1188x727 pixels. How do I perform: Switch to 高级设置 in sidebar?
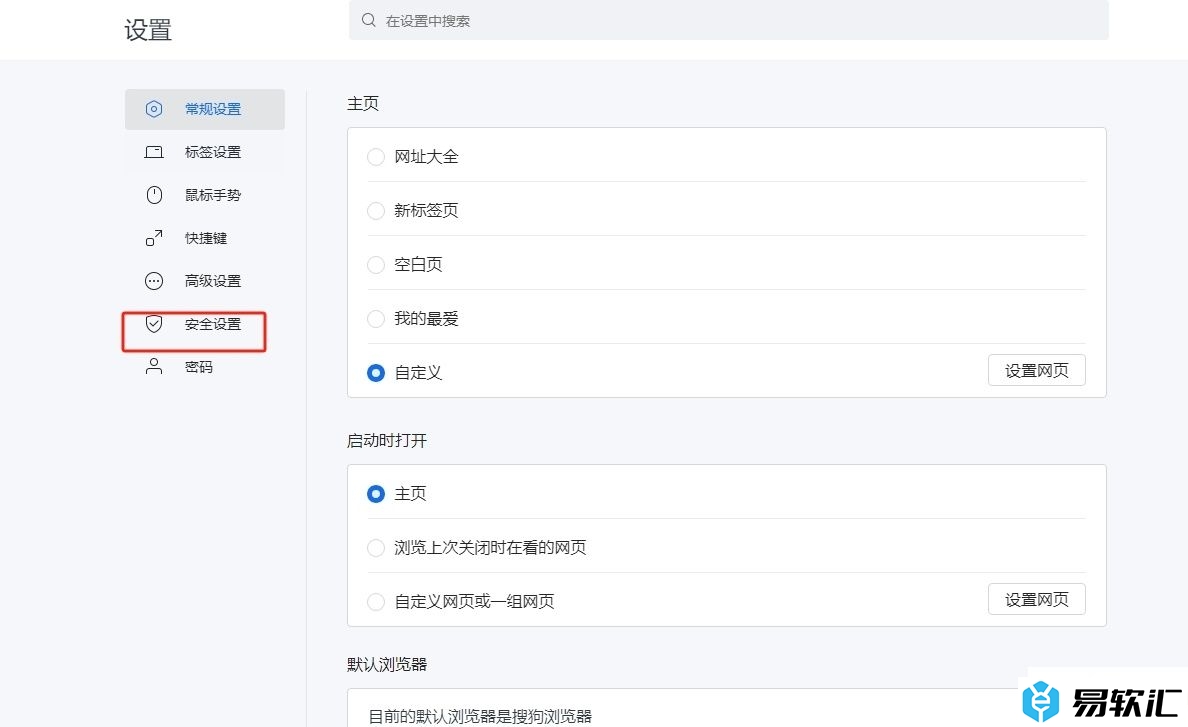(x=212, y=281)
